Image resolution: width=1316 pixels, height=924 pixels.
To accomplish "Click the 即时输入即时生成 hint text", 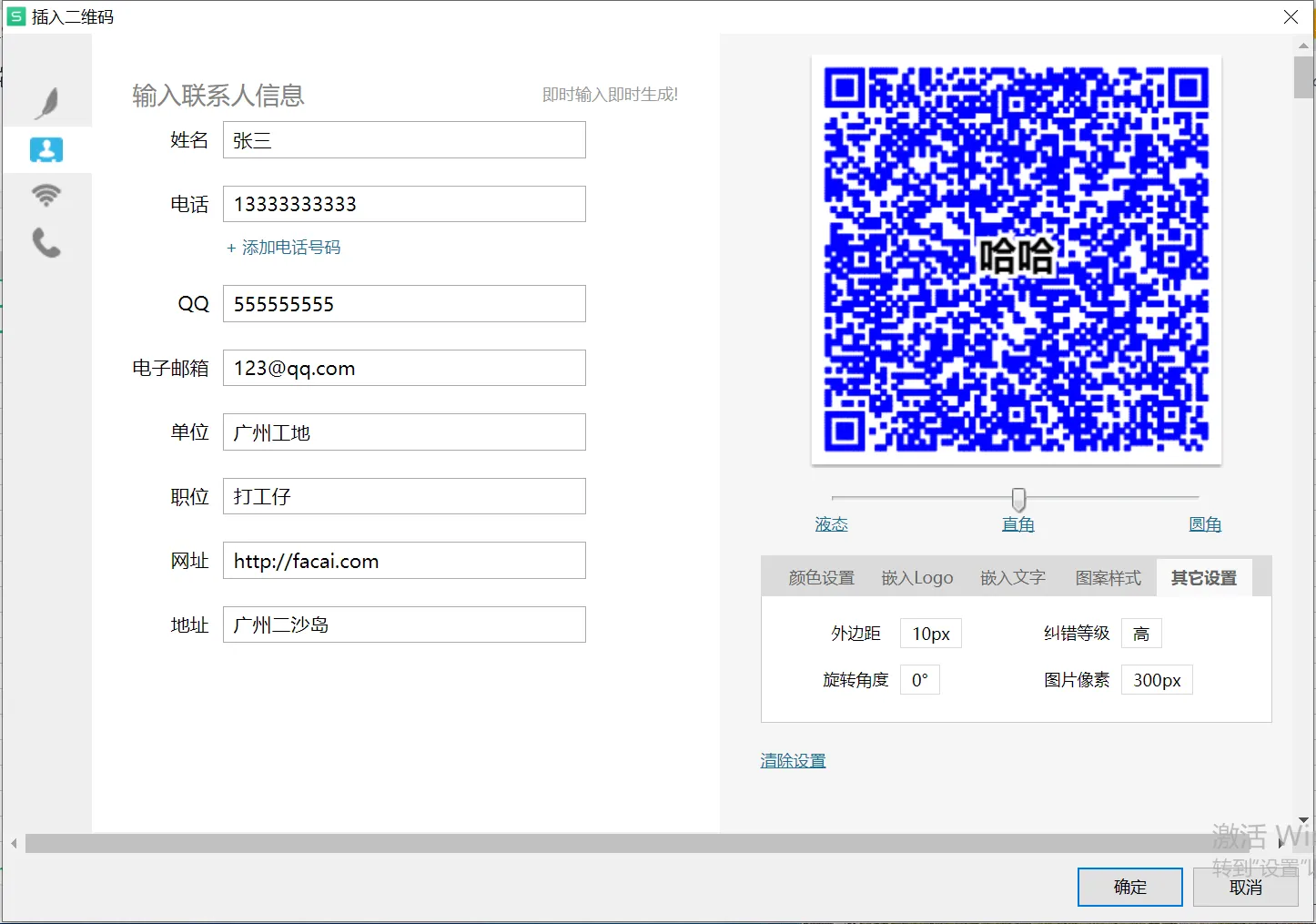I will [610, 95].
